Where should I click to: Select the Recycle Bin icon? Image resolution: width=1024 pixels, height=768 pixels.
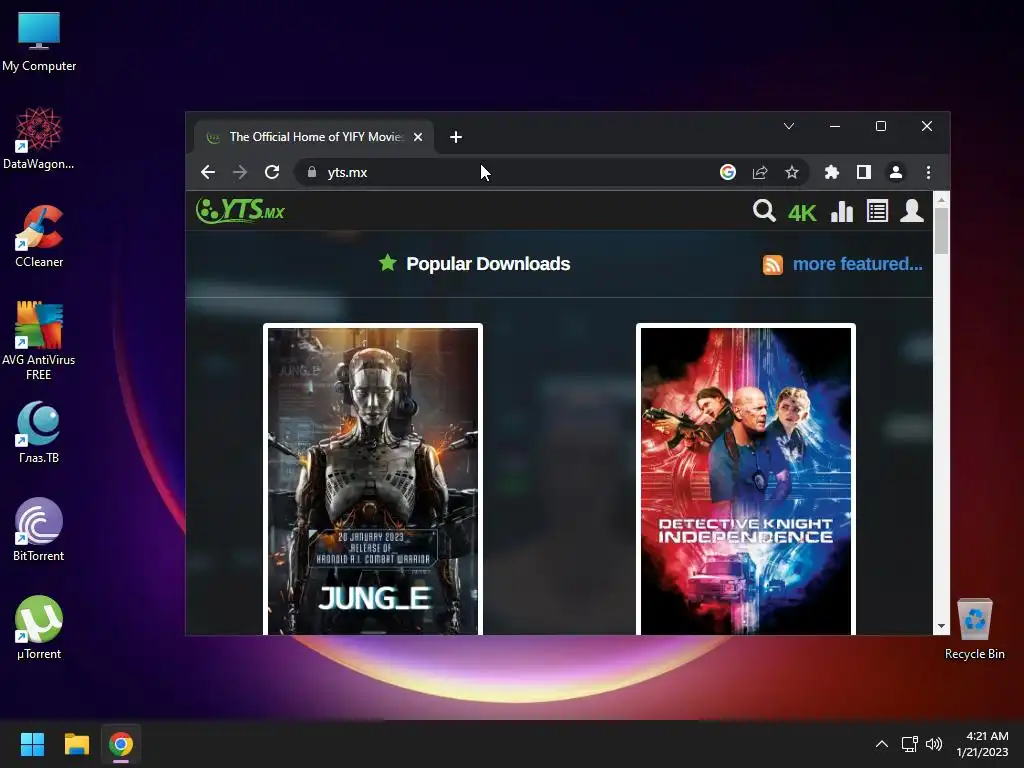pyautogui.click(x=974, y=629)
